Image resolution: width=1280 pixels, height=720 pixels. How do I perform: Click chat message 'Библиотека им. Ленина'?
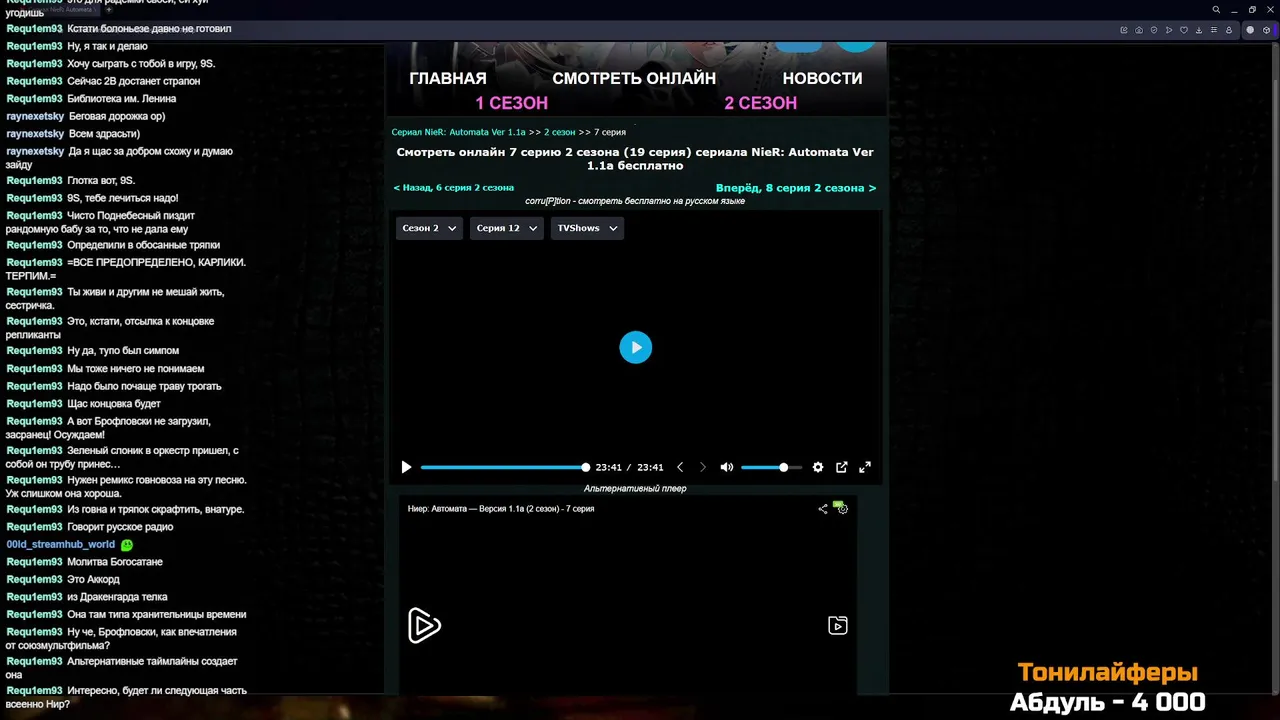(x=121, y=99)
